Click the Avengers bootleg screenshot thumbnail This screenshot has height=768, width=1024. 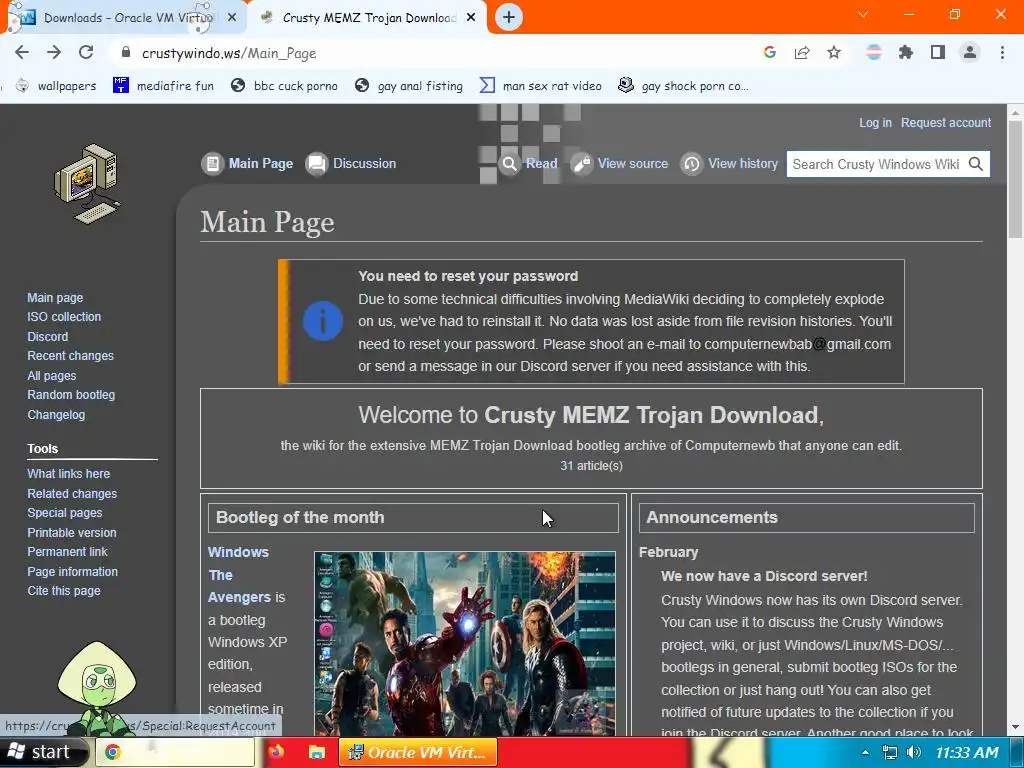(464, 644)
